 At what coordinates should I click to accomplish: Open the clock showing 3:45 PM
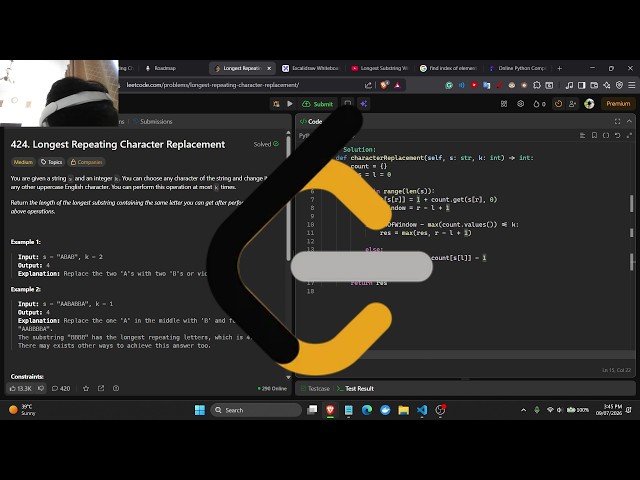(x=609, y=409)
